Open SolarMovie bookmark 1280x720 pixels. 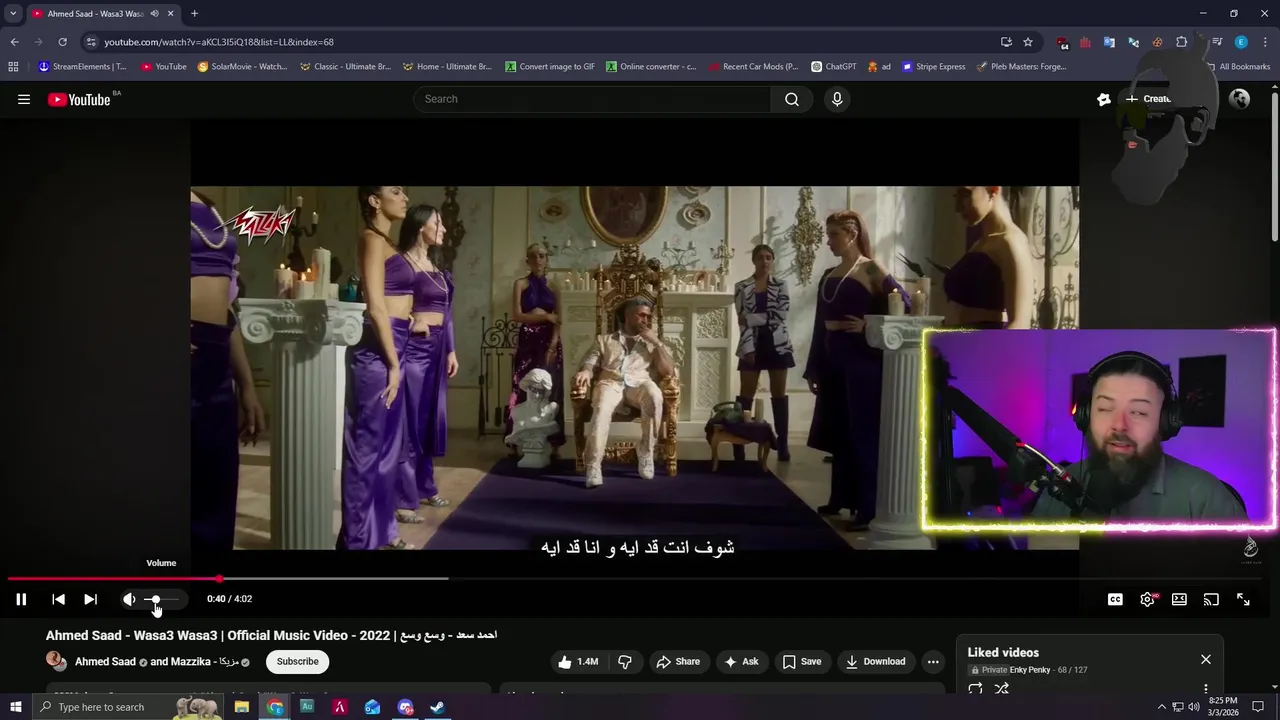(x=242, y=67)
